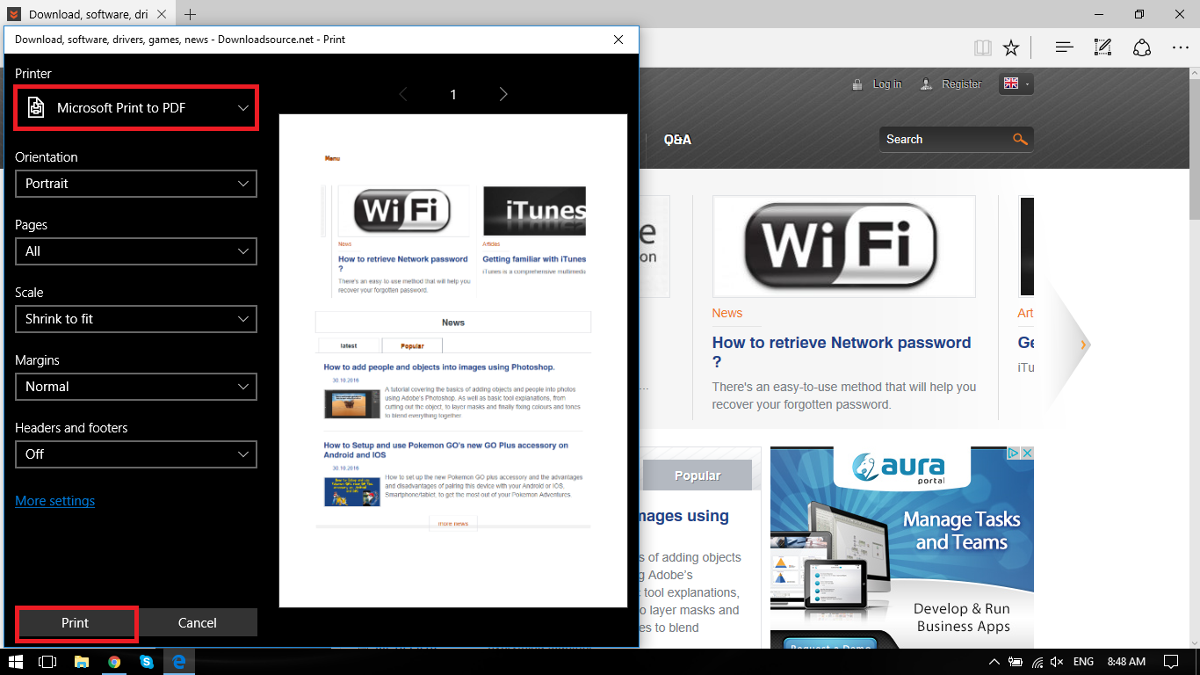Click the Register link
The width and height of the screenshot is (1200, 675).
point(961,84)
